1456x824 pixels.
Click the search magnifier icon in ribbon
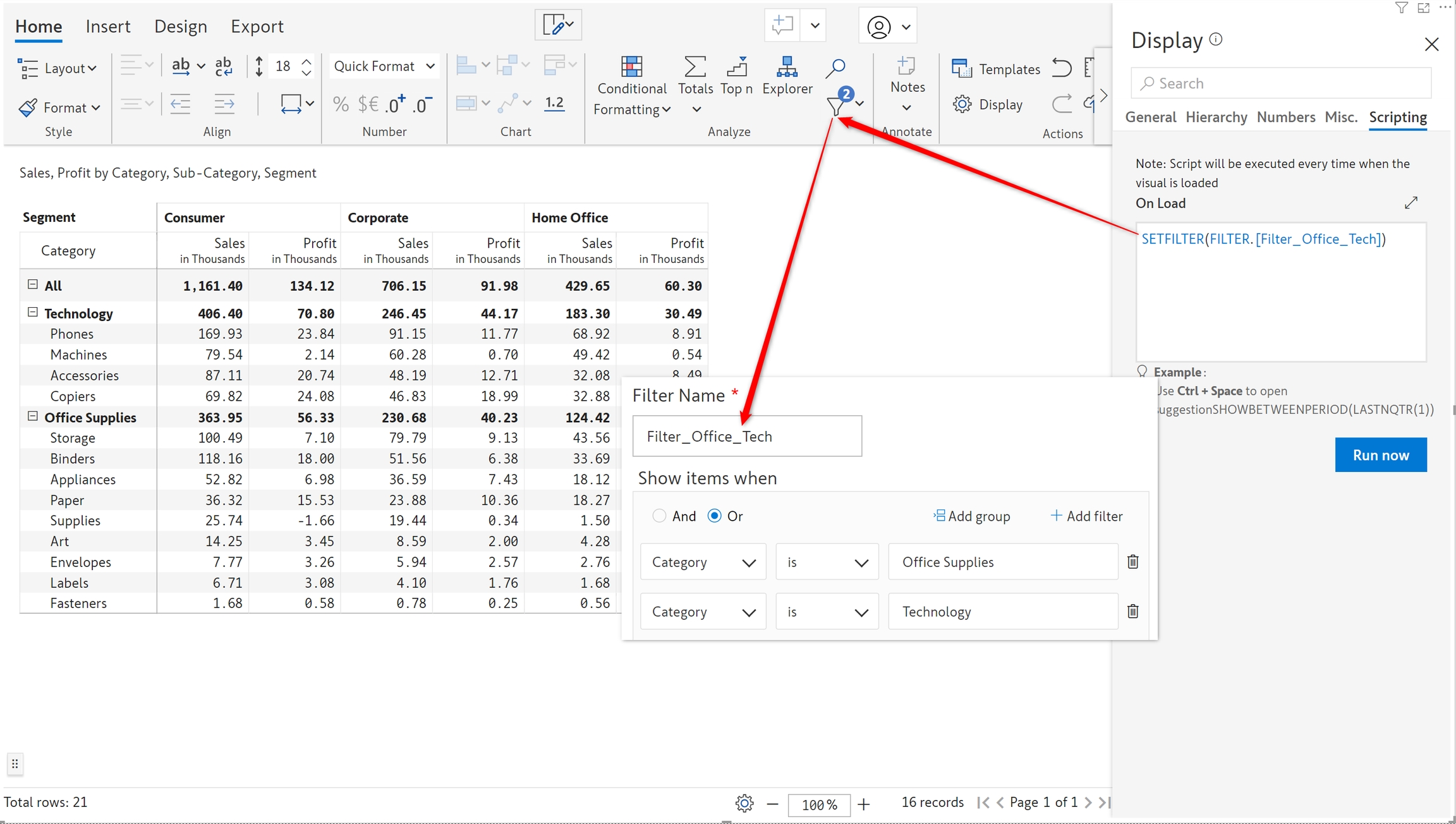(x=835, y=67)
